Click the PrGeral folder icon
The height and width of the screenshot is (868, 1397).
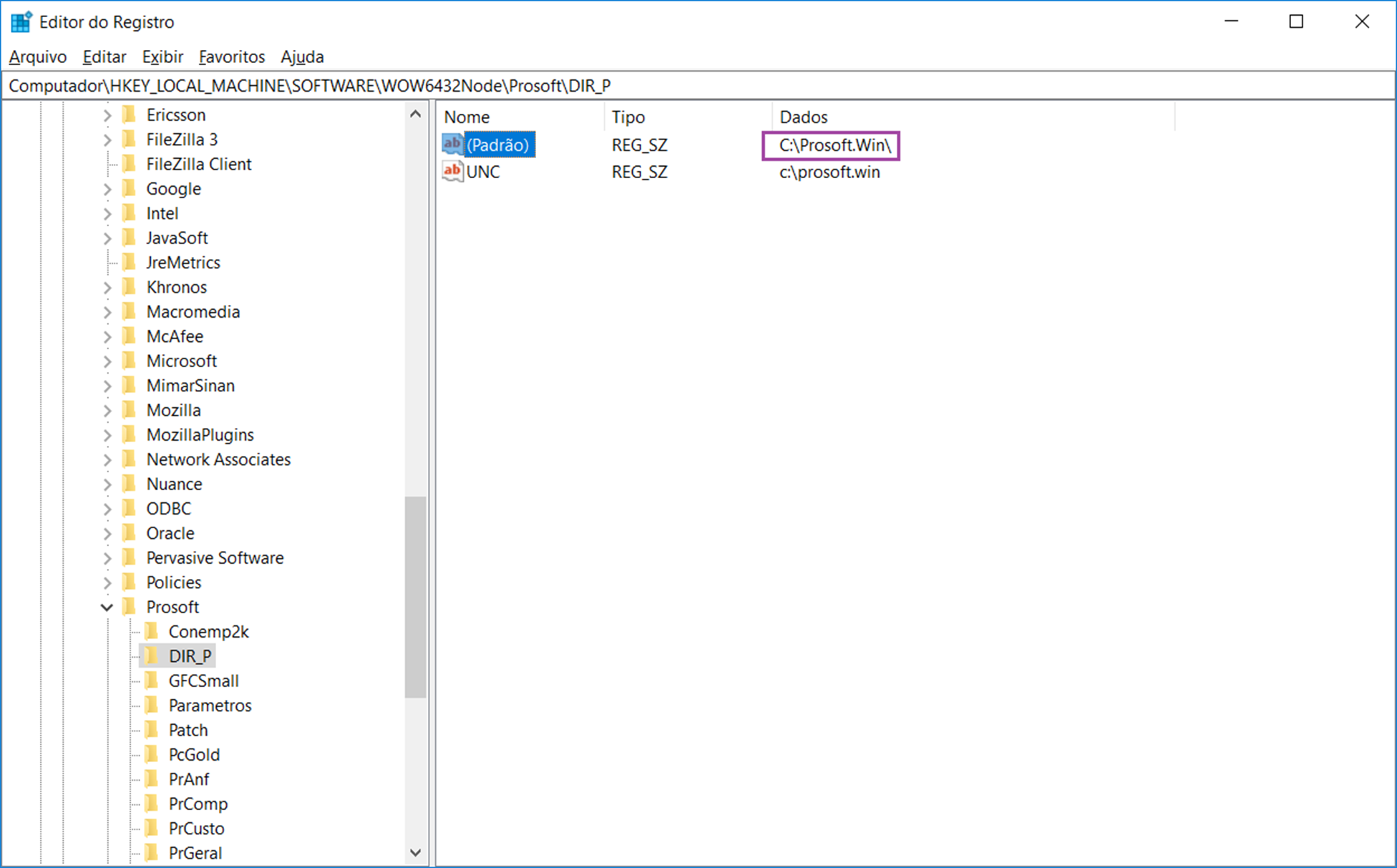pos(152,853)
